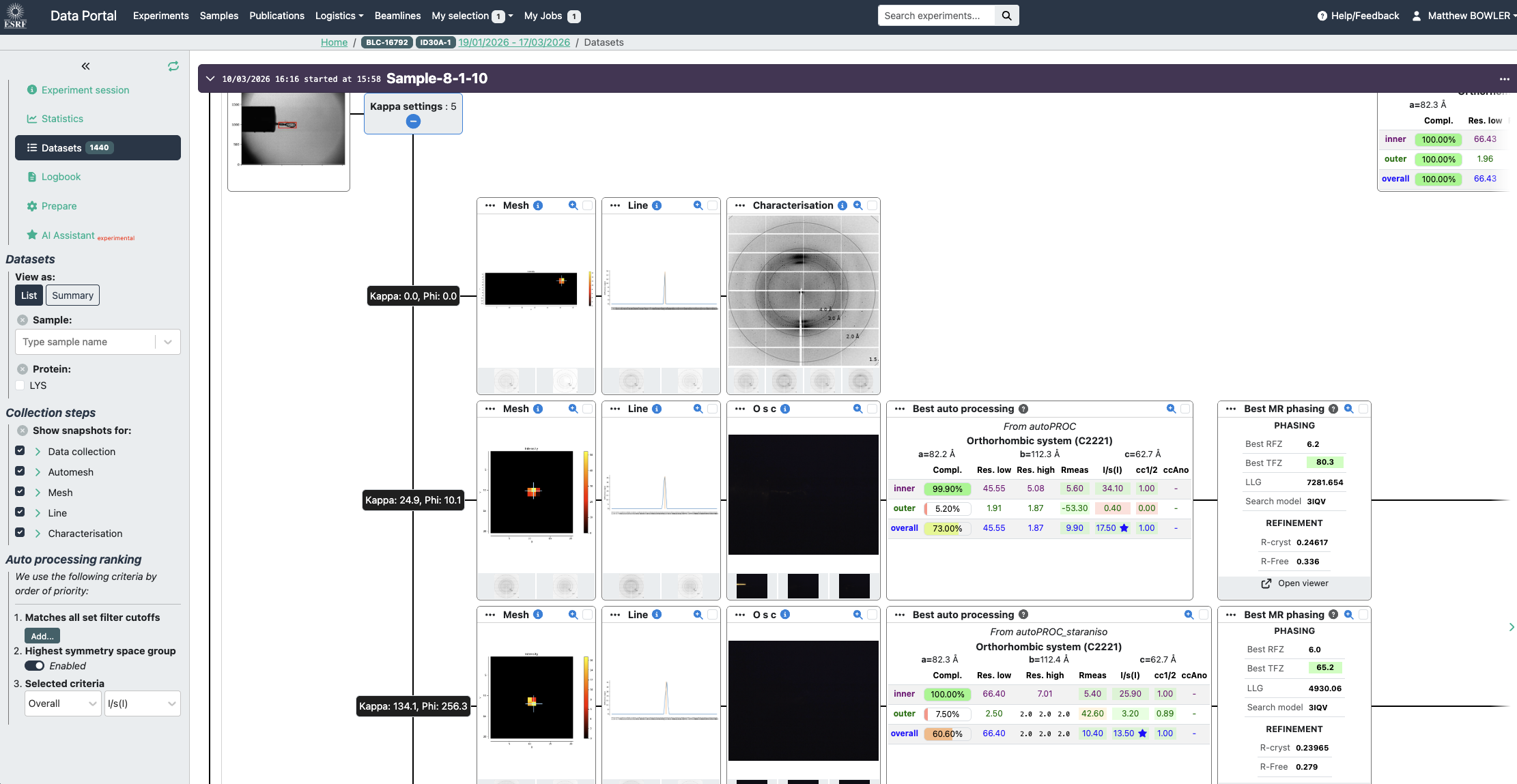Open the Logistics dropdown menu
Screen dimensions: 1517x784
339,16
